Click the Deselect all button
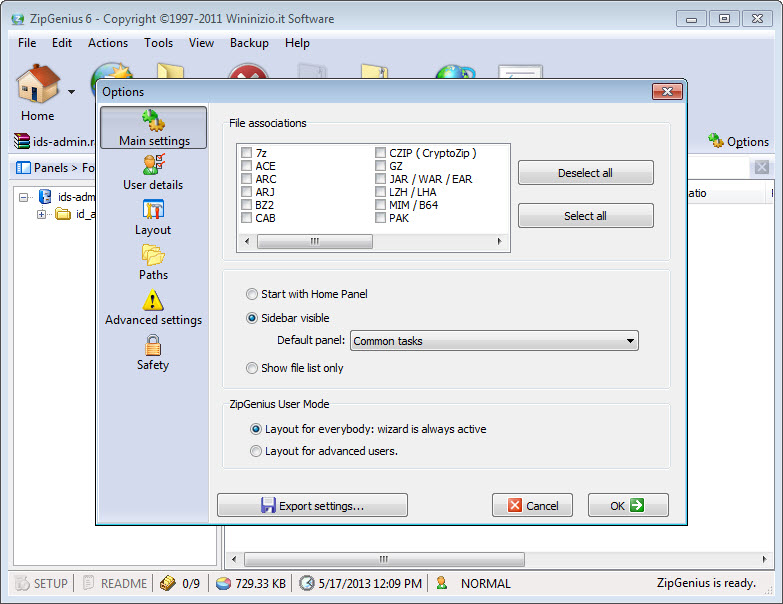The height and width of the screenshot is (604, 783). (586, 173)
